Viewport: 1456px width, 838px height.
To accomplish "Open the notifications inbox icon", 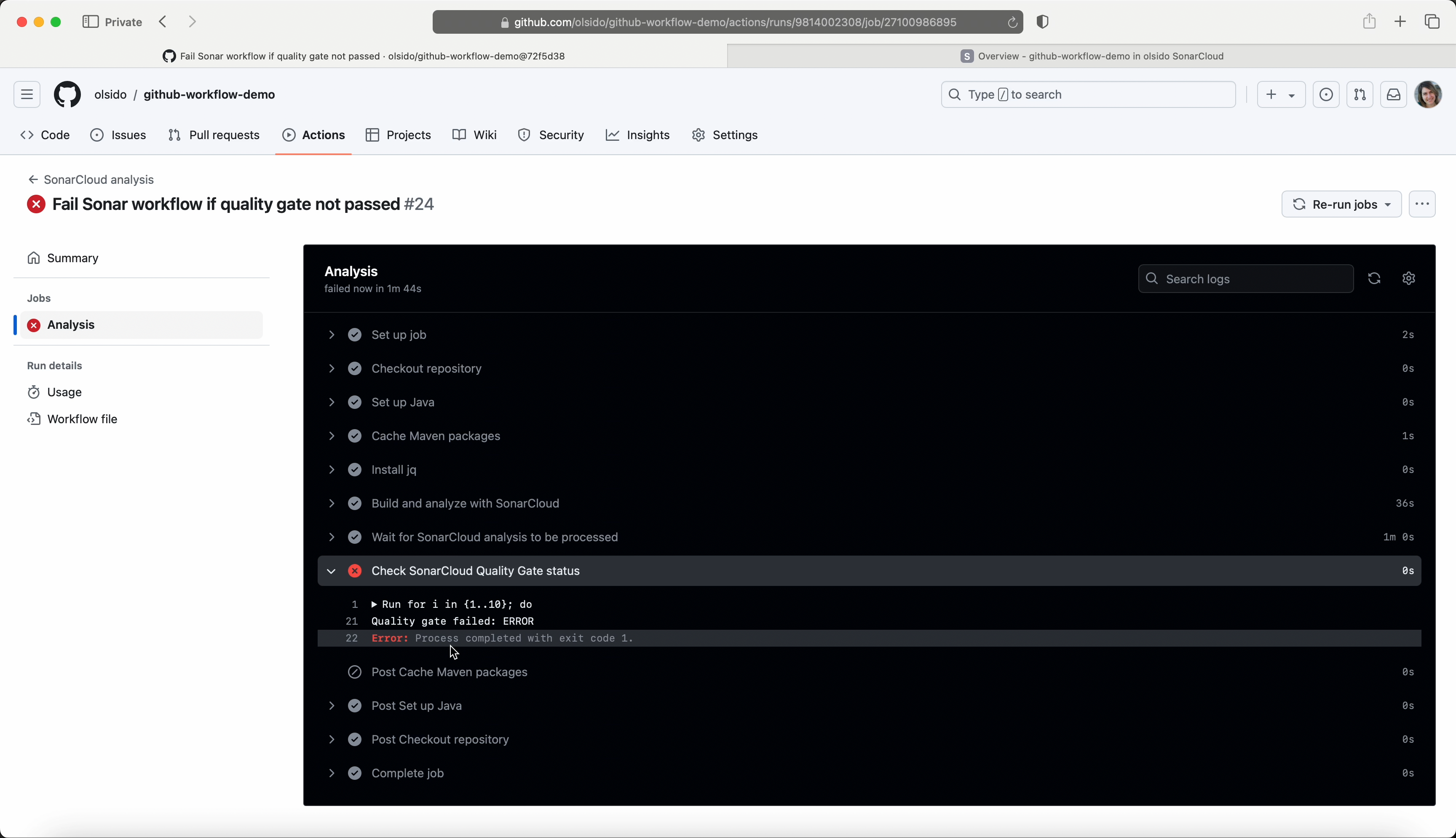I will tap(1393, 94).
